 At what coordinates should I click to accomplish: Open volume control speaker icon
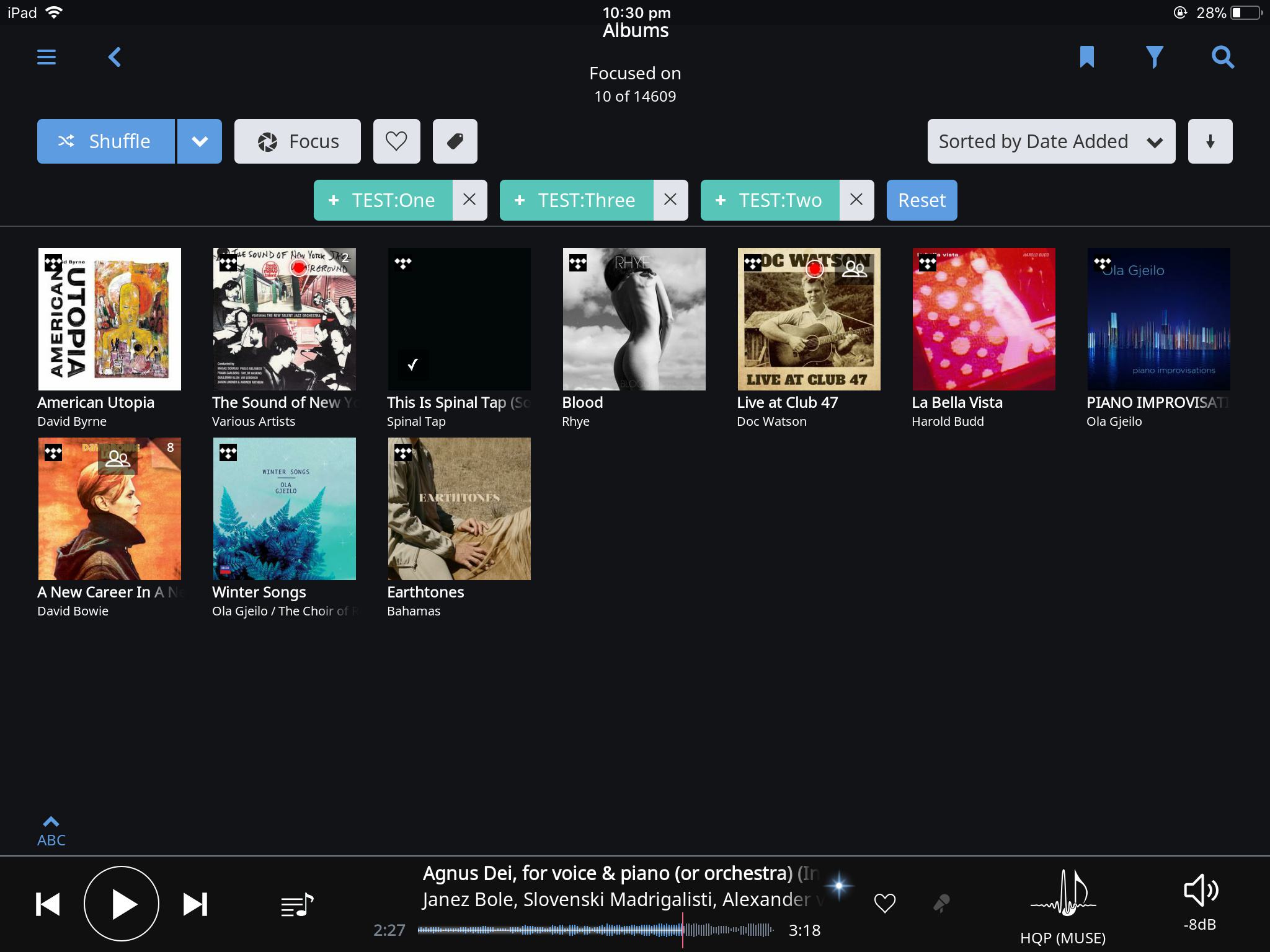click(1201, 891)
